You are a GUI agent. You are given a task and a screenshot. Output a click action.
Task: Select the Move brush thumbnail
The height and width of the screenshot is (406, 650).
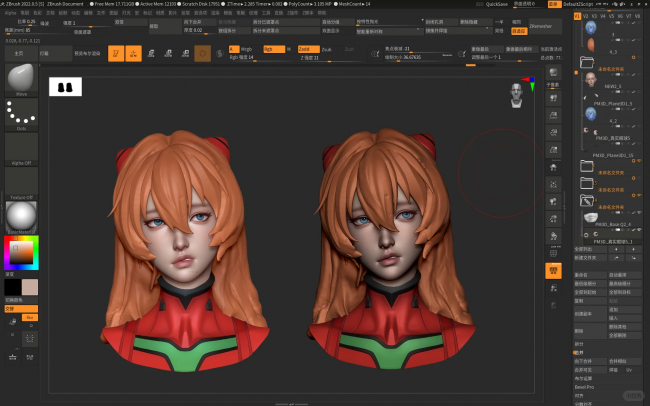click(21, 78)
